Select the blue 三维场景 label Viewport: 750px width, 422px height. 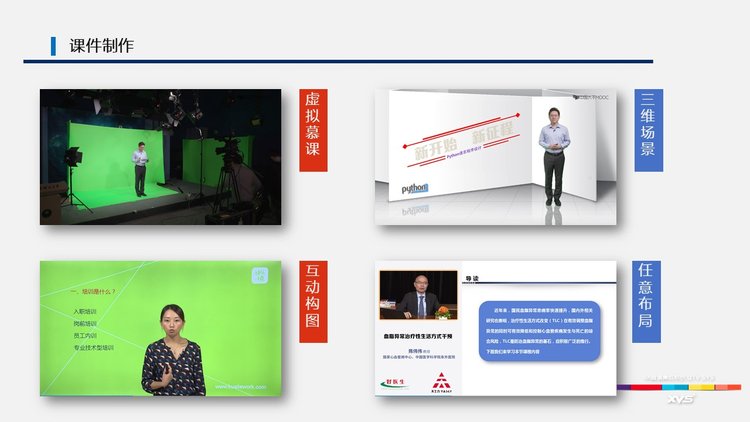pos(647,130)
